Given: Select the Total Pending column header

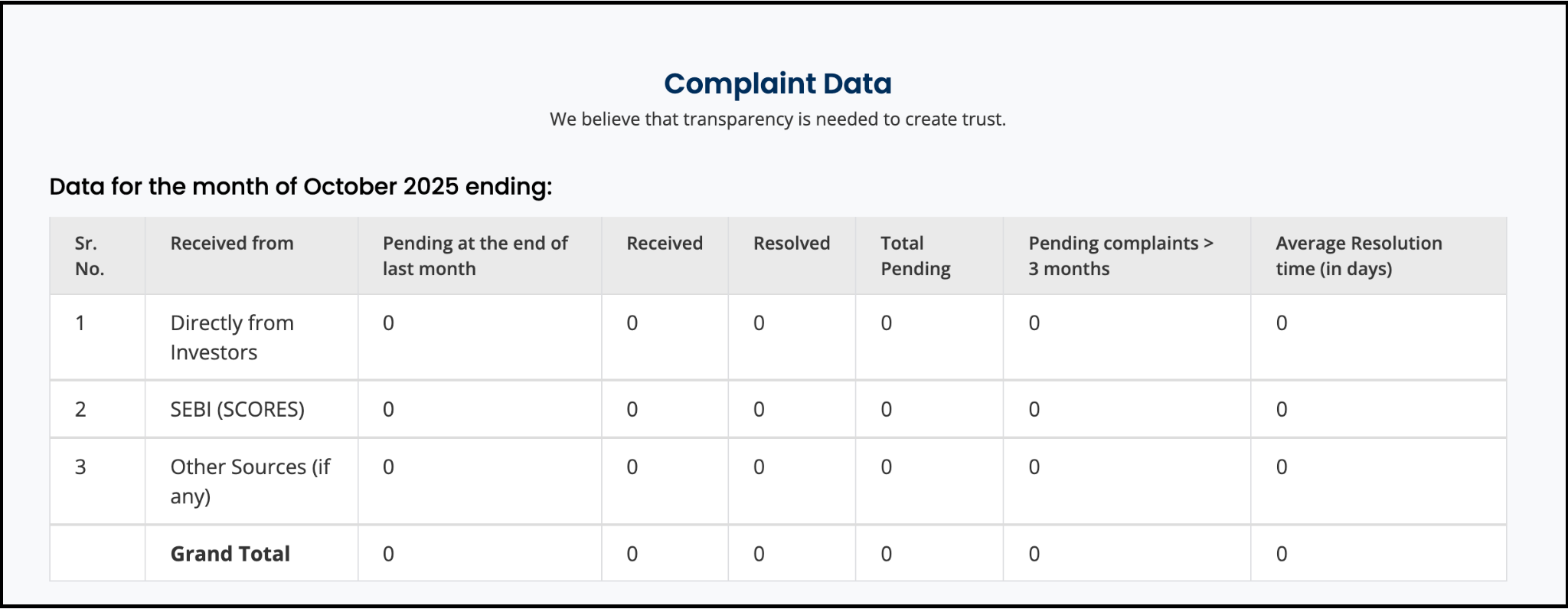Looking at the screenshot, I should pyautogui.click(x=915, y=256).
